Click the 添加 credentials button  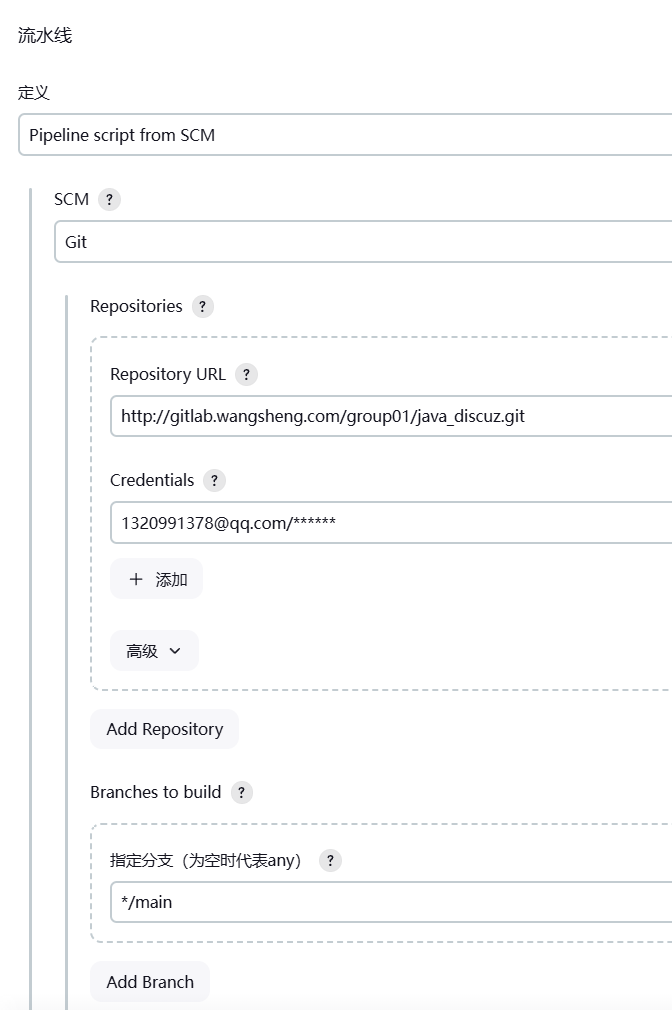(x=157, y=579)
